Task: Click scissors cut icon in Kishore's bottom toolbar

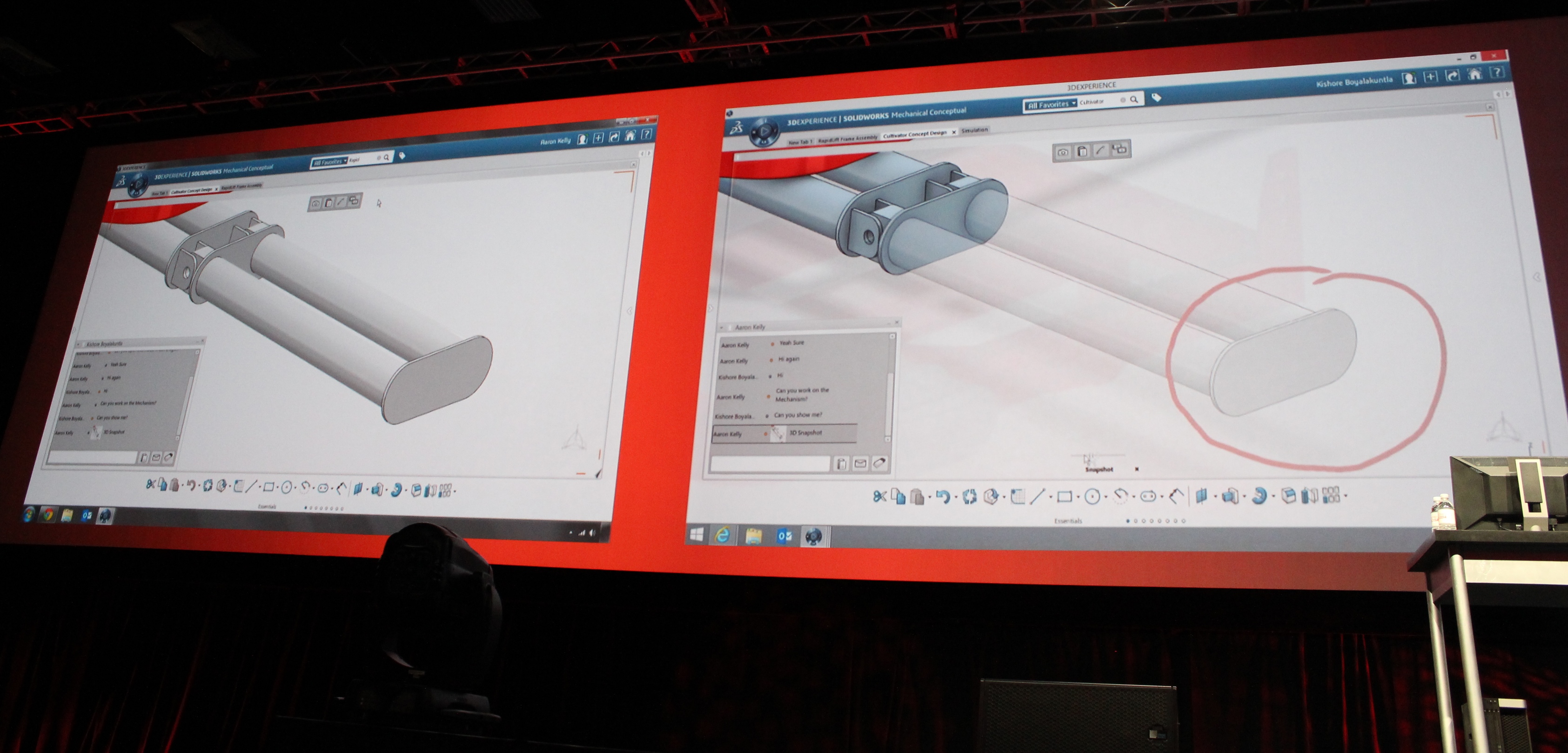Action: click(x=879, y=497)
